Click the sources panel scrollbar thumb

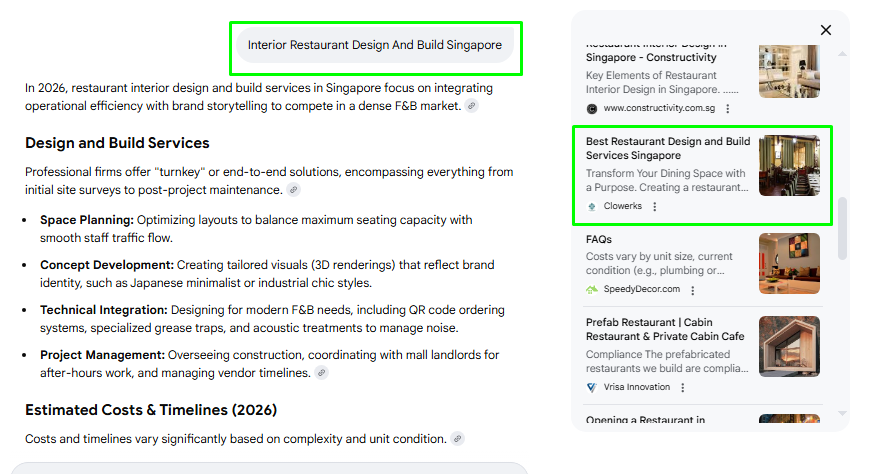842,229
